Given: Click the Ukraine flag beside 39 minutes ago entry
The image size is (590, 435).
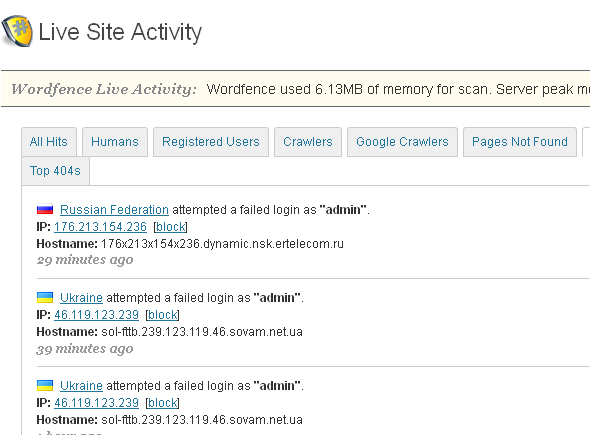Looking at the screenshot, I should 45,297.
